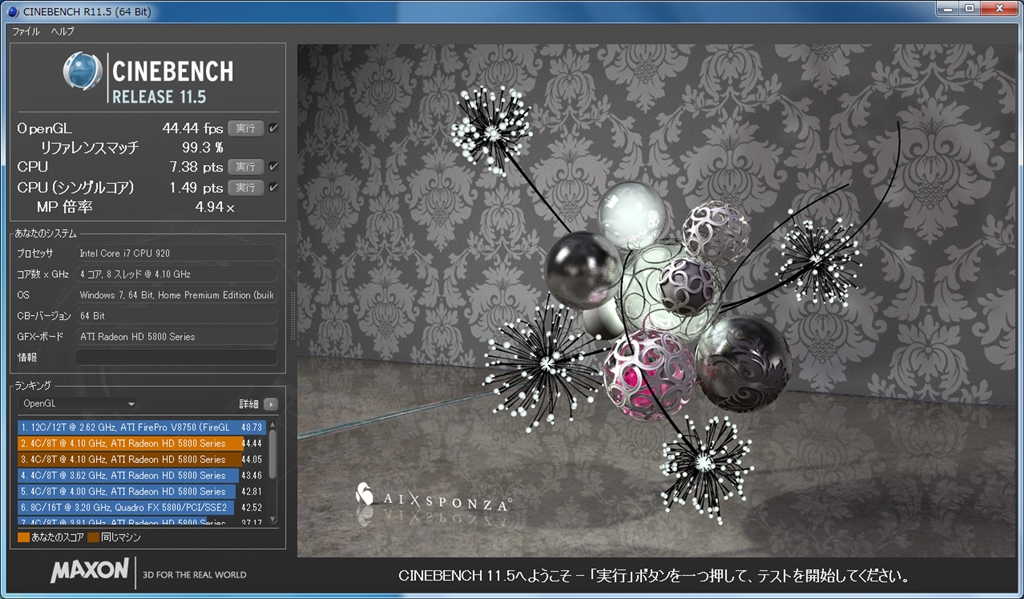Viewport: 1024px width, 599px height.
Task: Click the CB-バージョン field 64 Bit
Action: 176,316
